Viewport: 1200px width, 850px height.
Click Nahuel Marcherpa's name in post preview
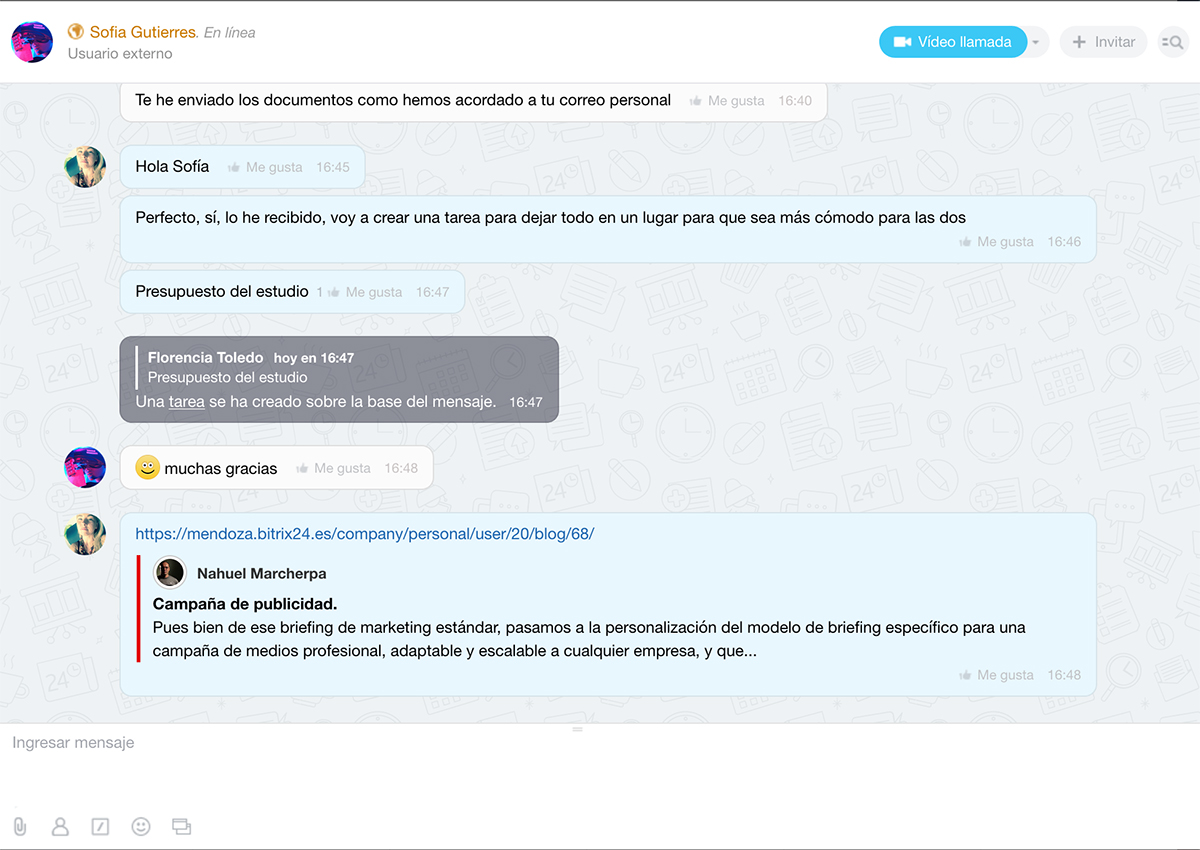point(261,573)
